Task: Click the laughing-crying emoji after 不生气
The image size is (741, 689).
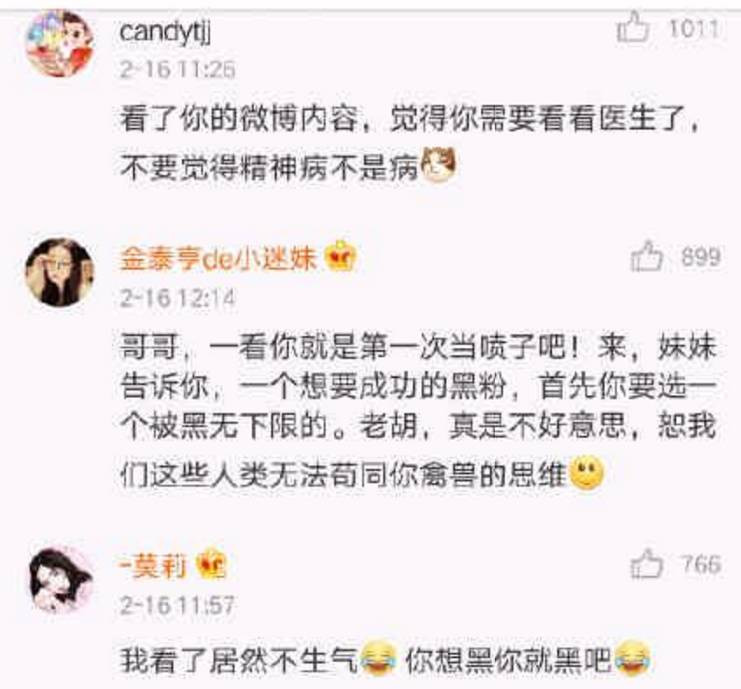Action: click(379, 659)
